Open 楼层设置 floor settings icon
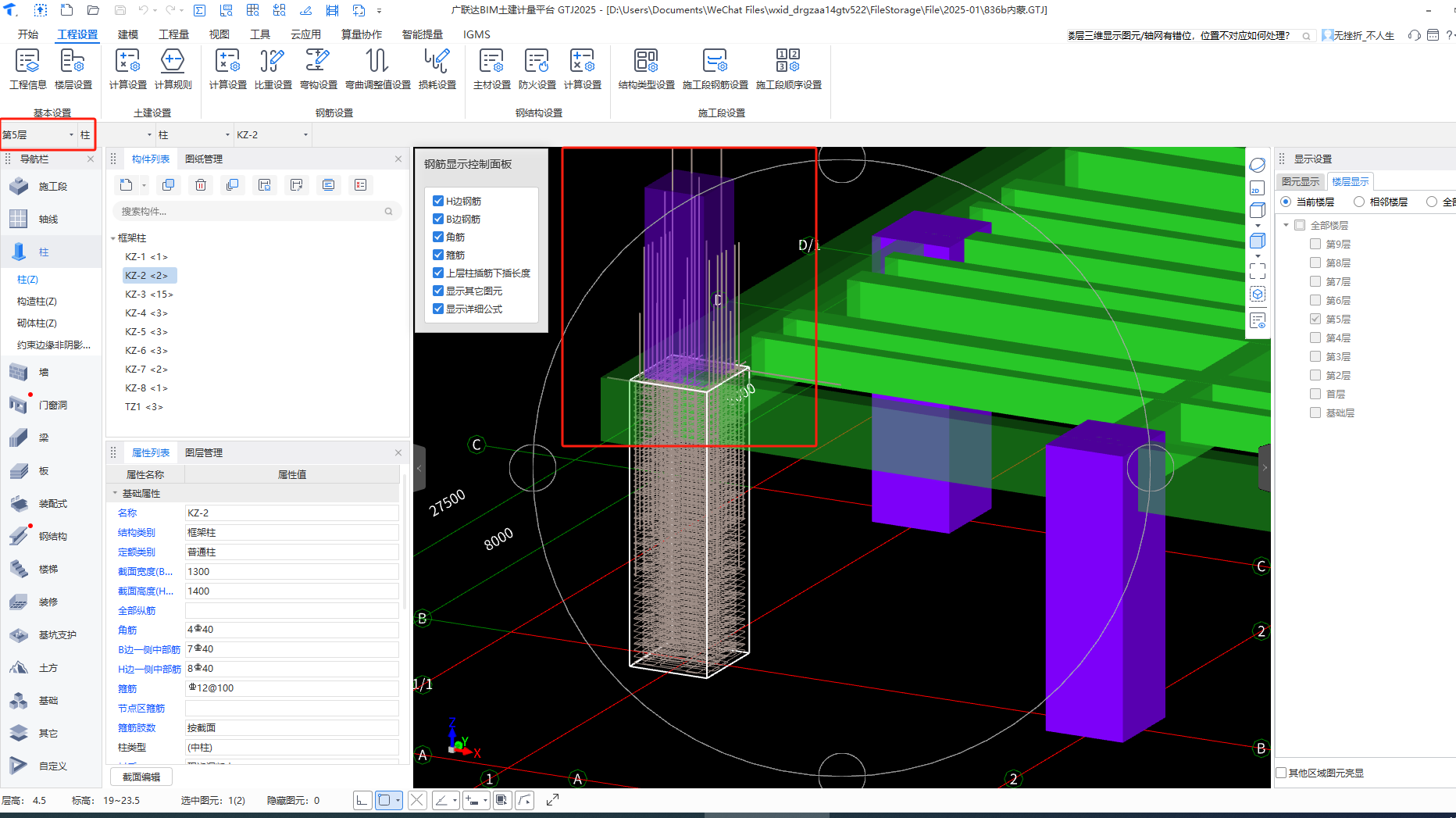 73,69
